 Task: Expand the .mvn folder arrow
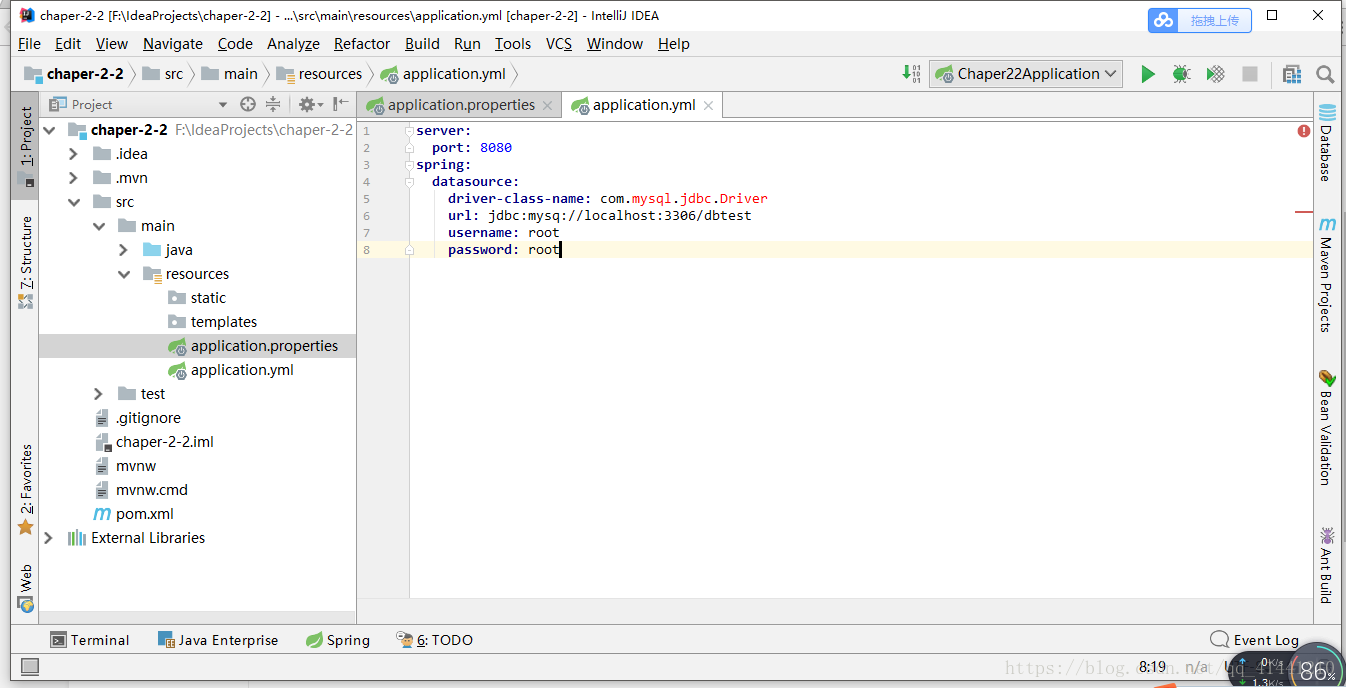tap(73, 178)
